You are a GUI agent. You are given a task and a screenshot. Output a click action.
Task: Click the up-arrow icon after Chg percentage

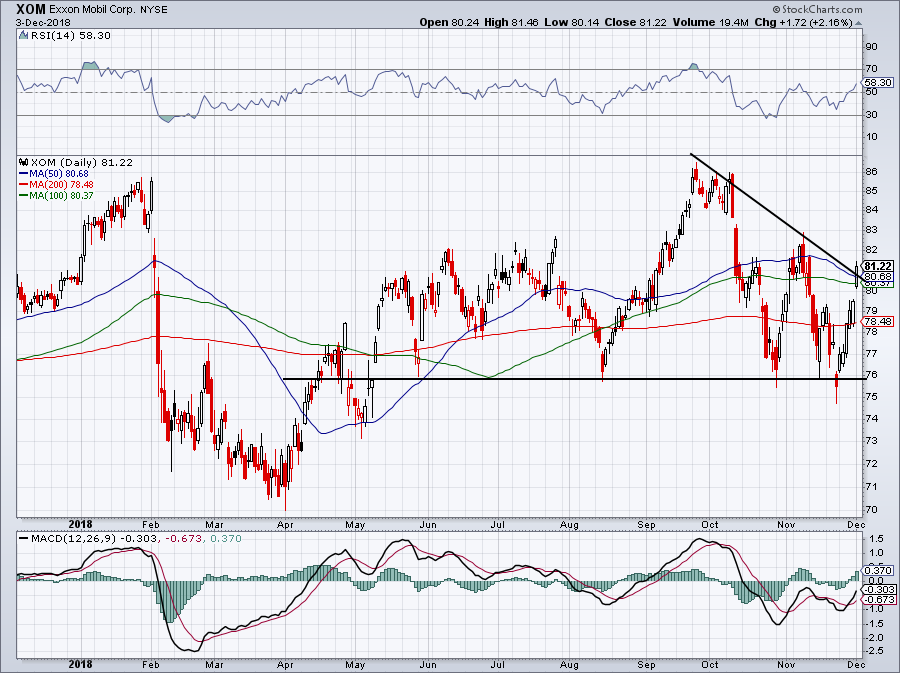[x=859, y=23]
